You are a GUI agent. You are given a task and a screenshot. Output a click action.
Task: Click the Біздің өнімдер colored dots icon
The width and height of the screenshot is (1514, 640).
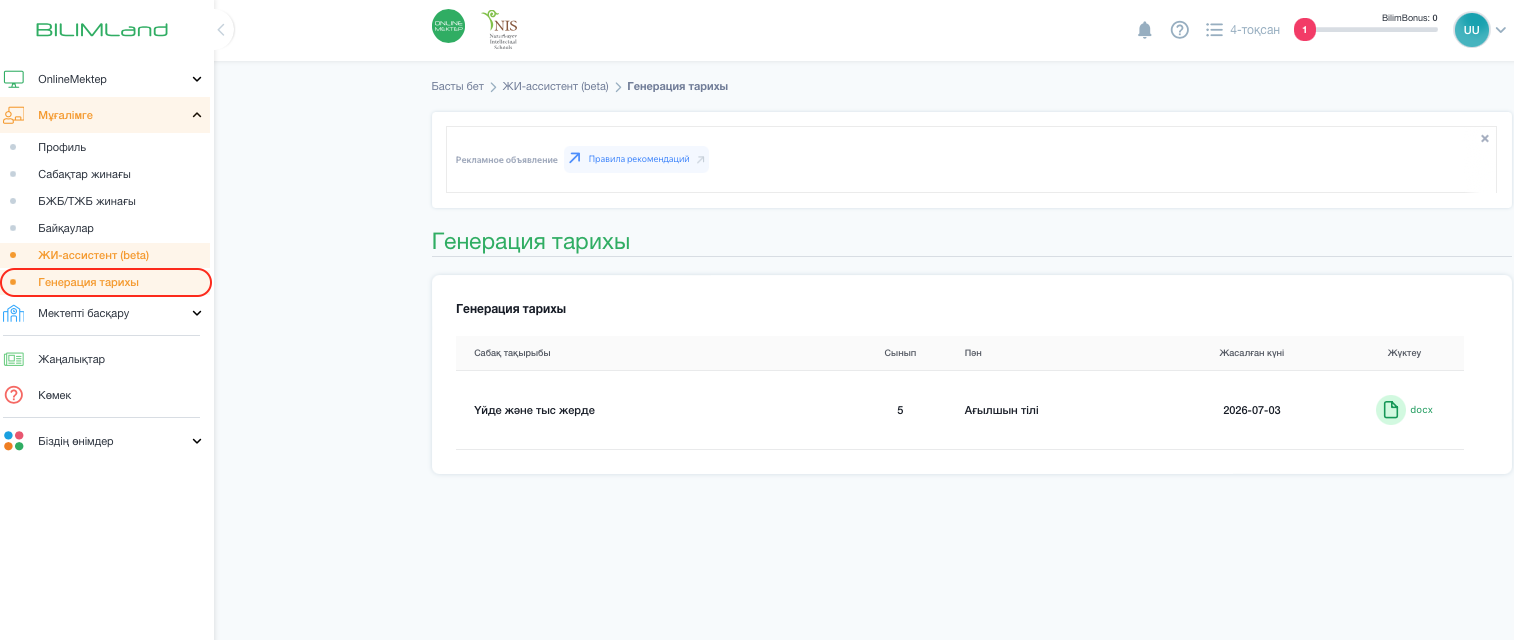pos(14,441)
